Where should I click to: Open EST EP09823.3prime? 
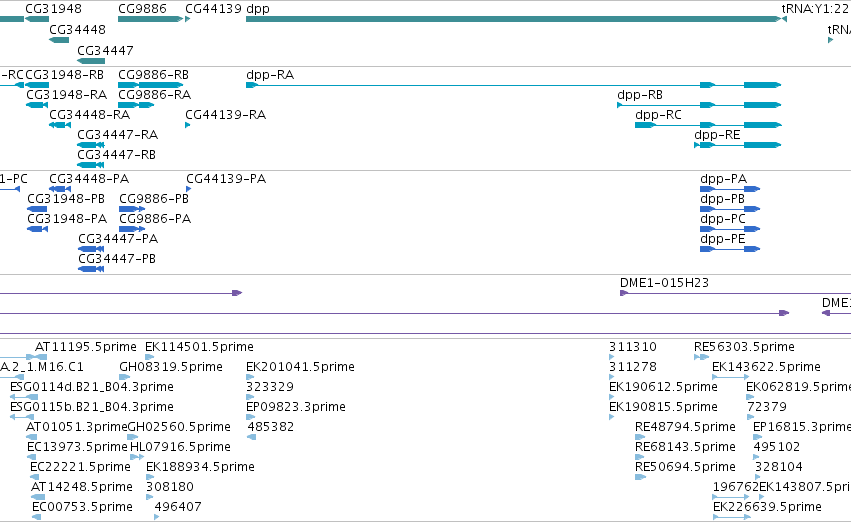pos(250,418)
